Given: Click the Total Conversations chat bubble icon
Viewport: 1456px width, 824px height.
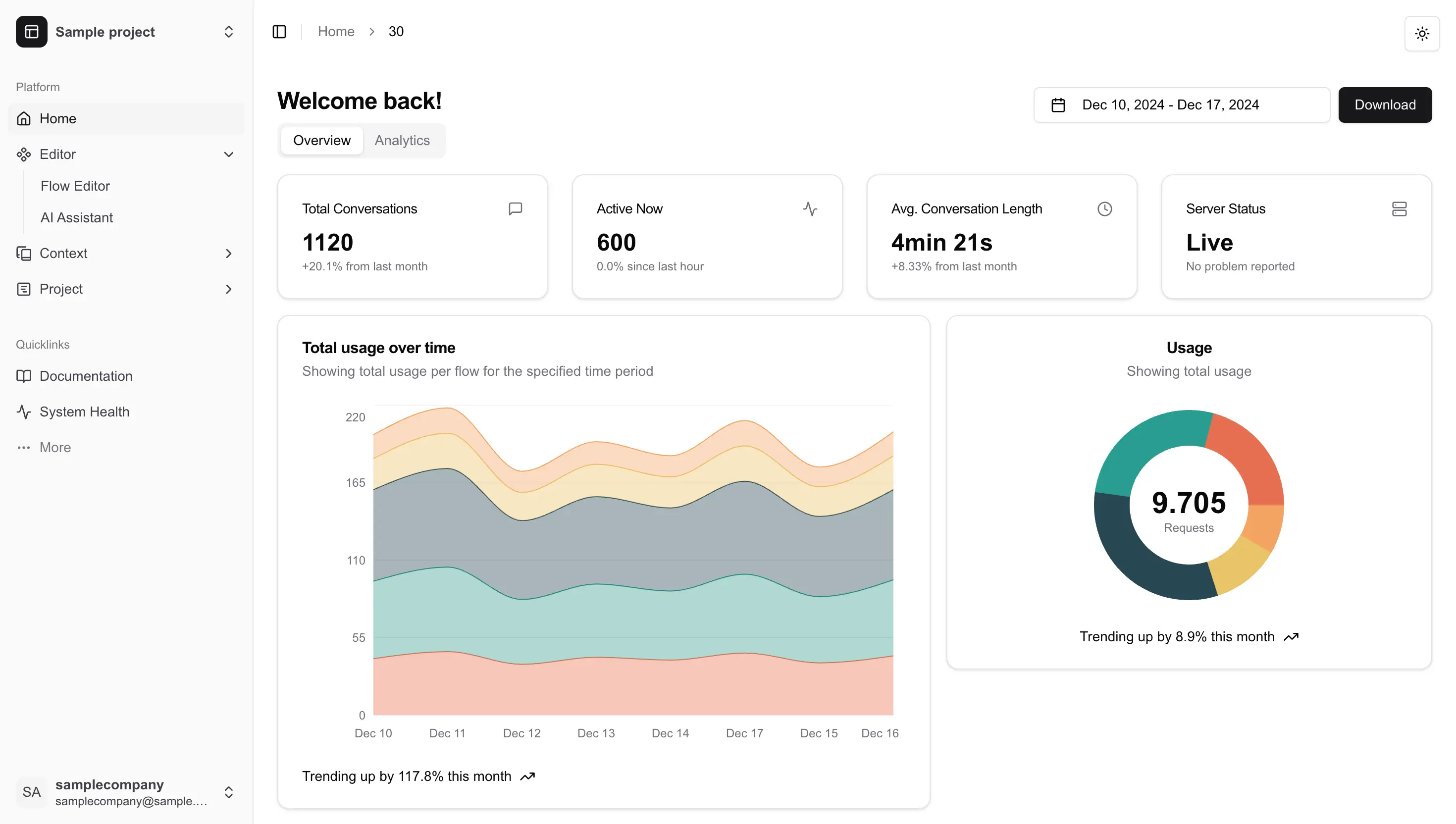Looking at the screenshot, I should tap(516, 209).
